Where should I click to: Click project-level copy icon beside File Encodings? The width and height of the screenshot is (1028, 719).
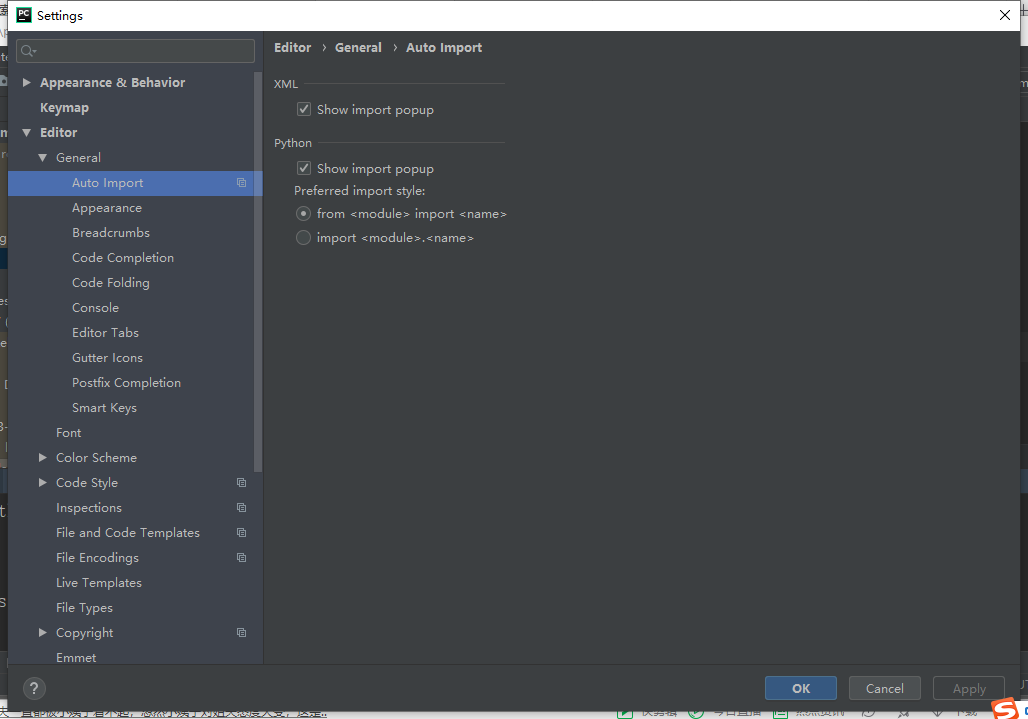[241, 557]
